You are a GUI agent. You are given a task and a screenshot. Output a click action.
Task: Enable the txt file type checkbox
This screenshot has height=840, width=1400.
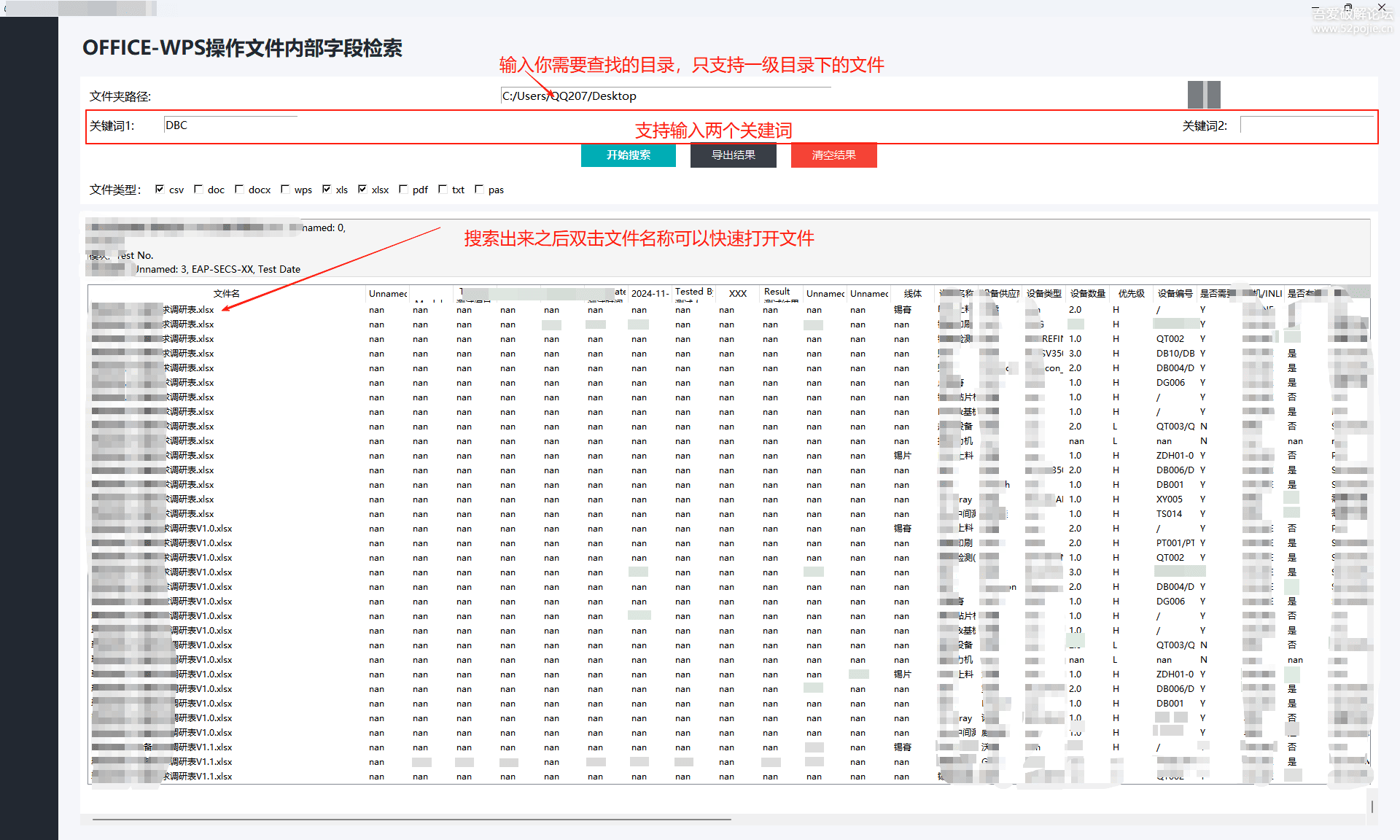[443, 189]
